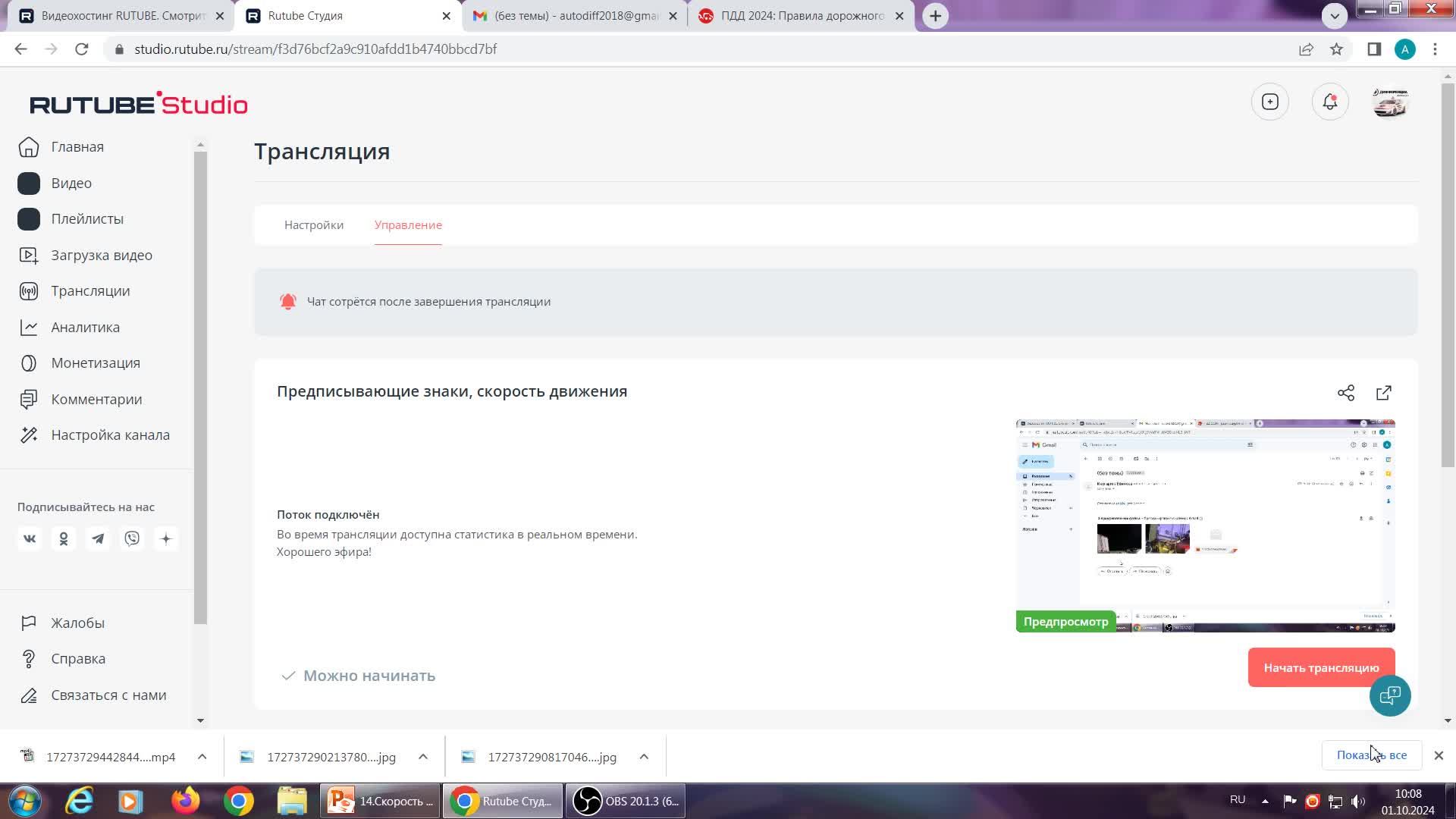1456x819 pixels.
Task: Open OBS from the Windows taskbar
Action: point(626,801)
